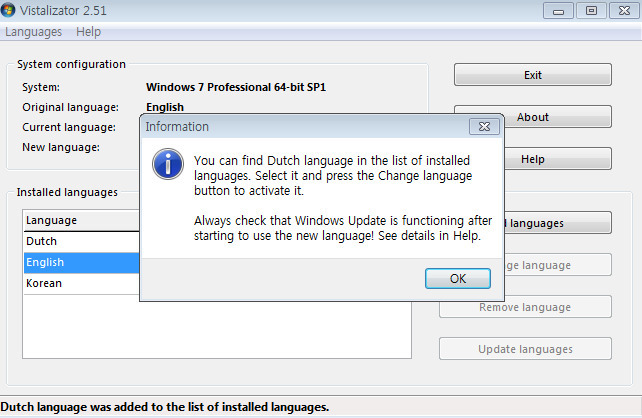The width and height of the screenshot is (642, 418).
Task: Click the blue information icon
Action: coord(168,164)
